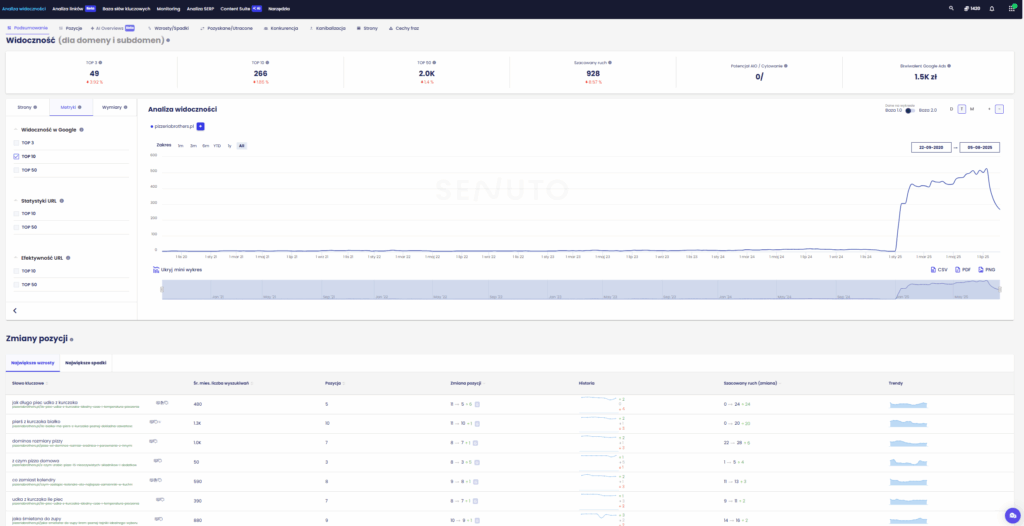Set chart range to 1m
The height and width of the screenshot is (526, 1024).
pos(180,145)
